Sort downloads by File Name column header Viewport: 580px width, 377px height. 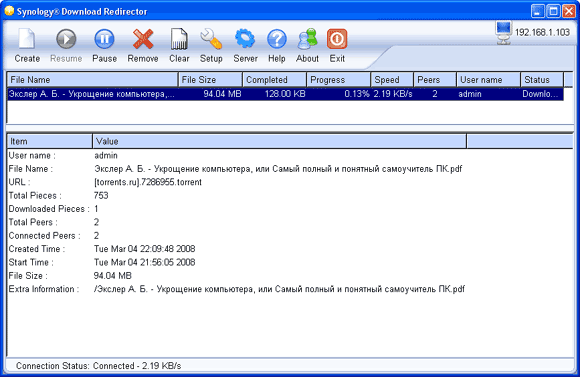pyautogui.click(x=92, y=80)
